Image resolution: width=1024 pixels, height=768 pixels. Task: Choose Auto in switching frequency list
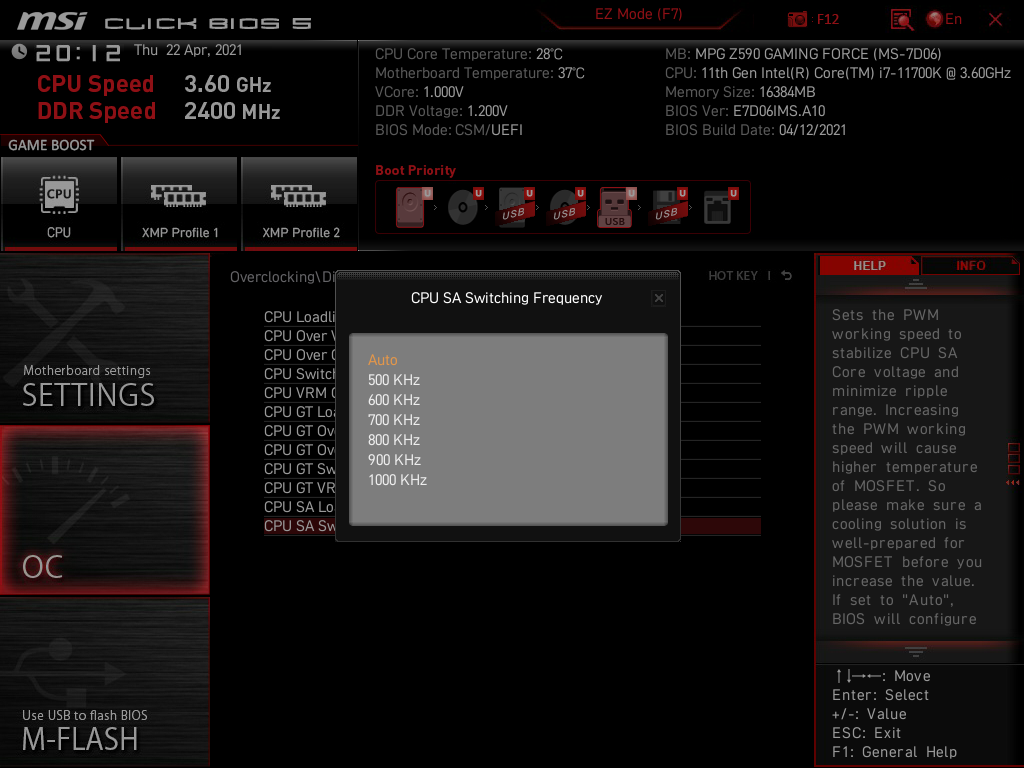tap(383, 360)
